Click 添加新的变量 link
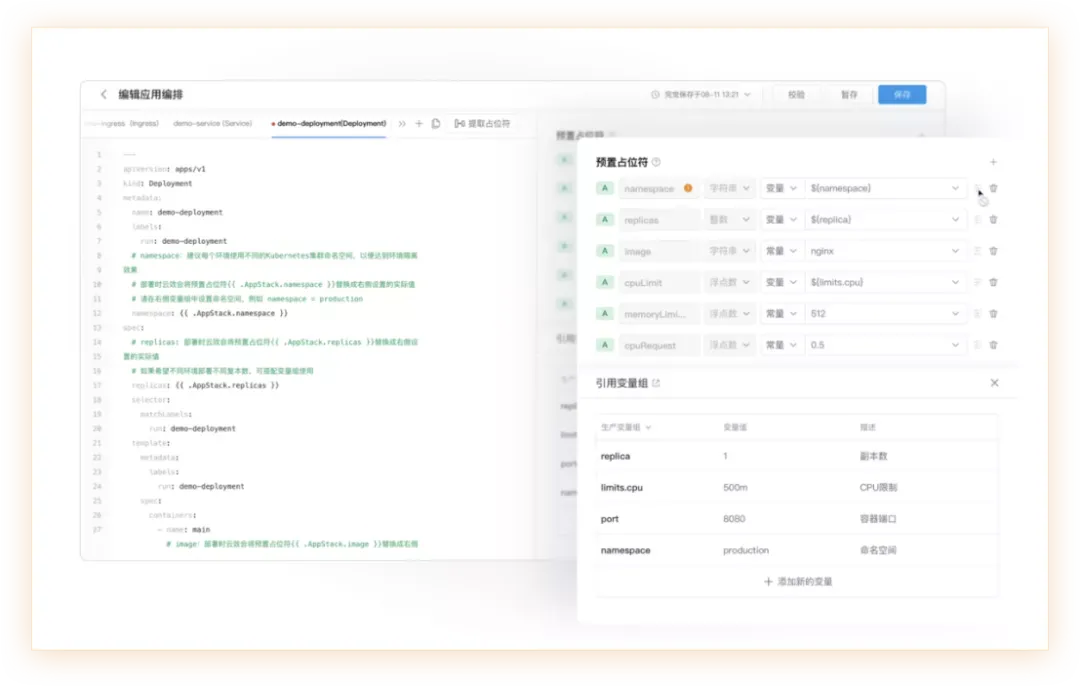Screen dimensions: 1080x686 point(798,581)
